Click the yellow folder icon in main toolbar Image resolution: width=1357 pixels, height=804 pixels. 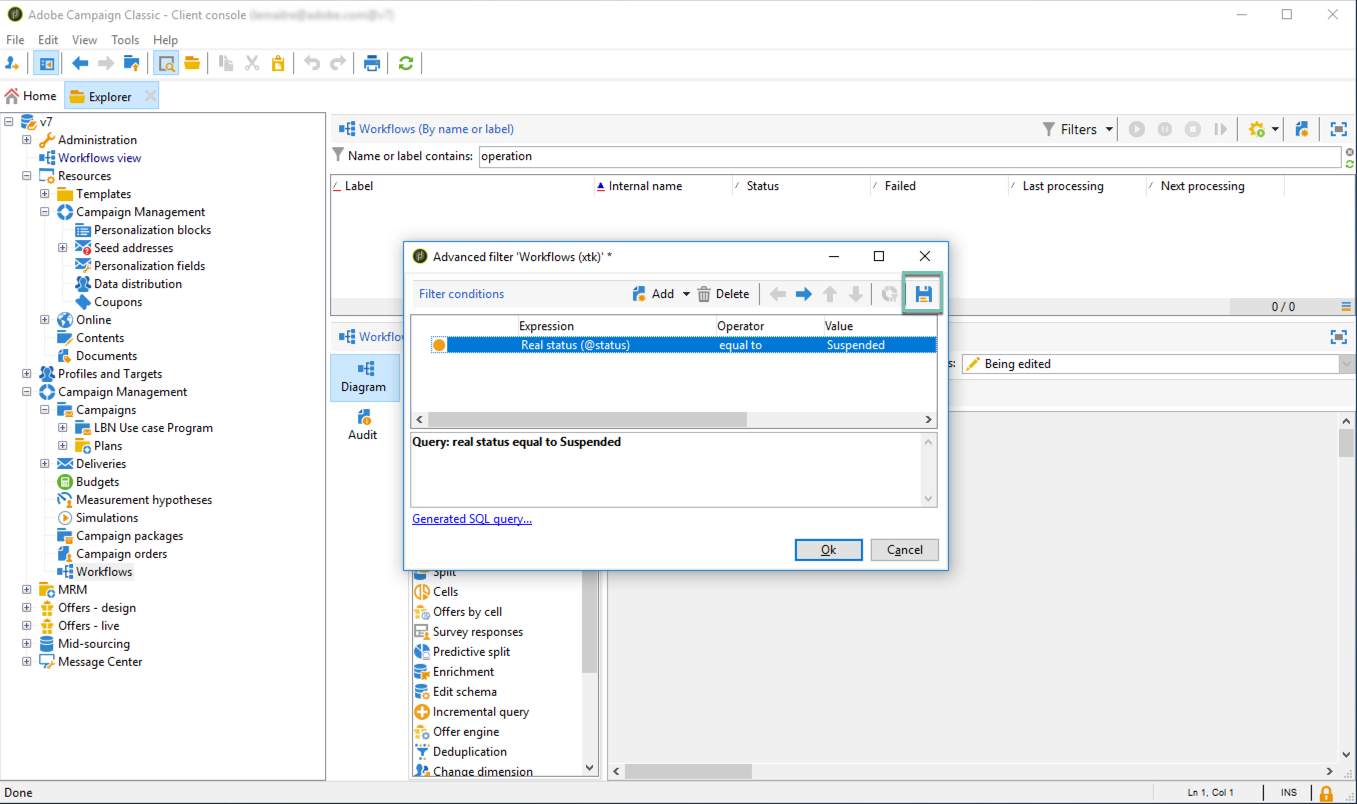click(x=192, y=63)
